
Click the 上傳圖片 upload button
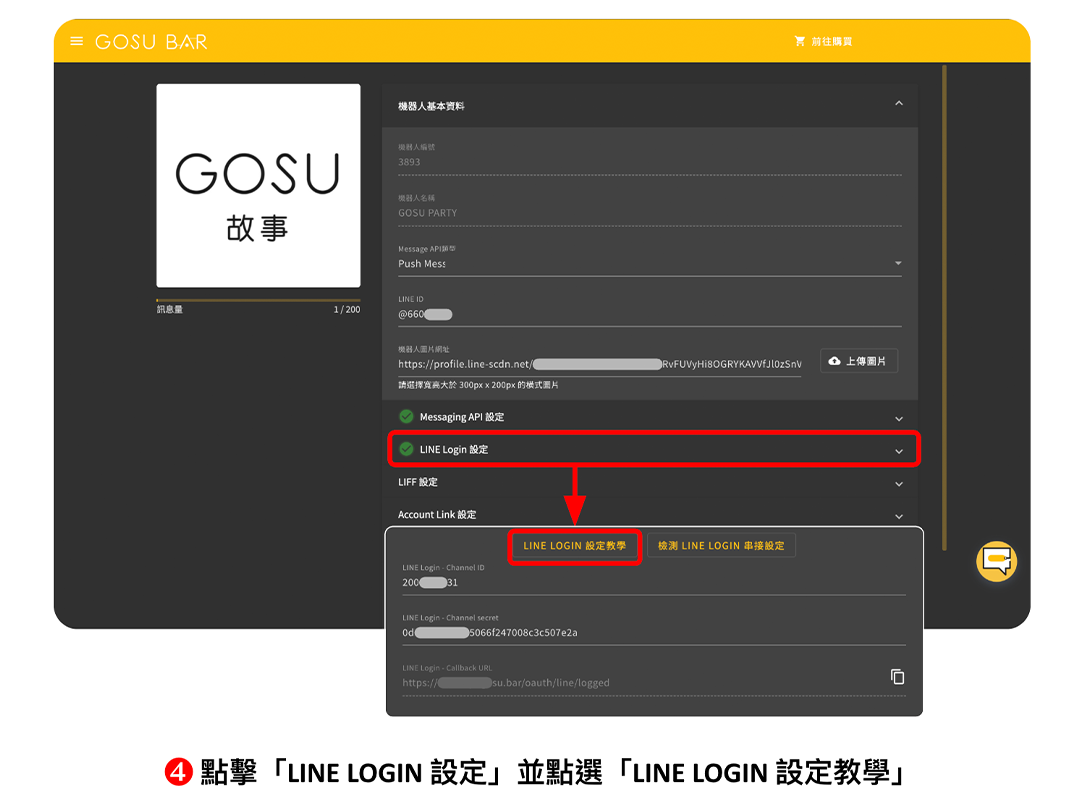point(859,361)
